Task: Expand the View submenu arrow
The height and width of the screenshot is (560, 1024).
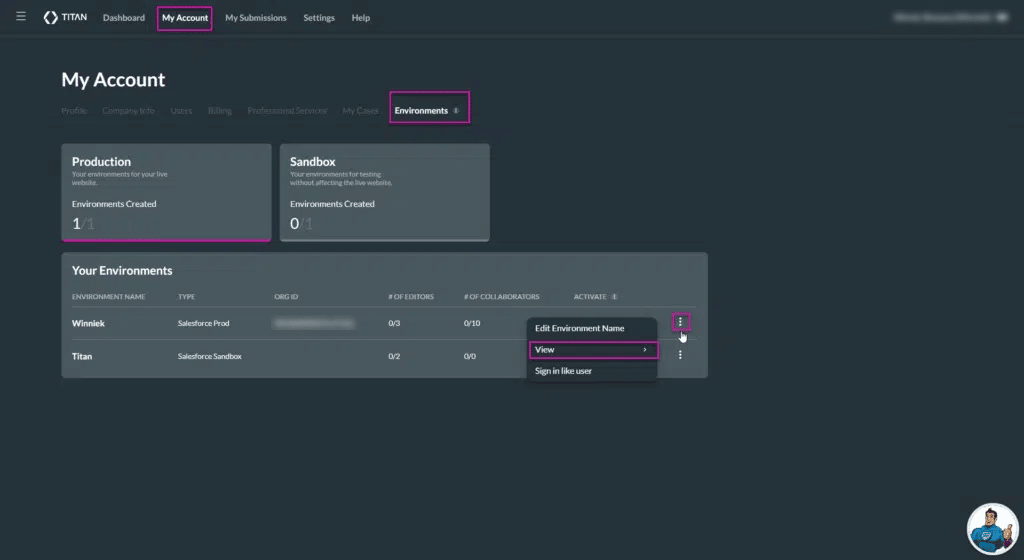Action: click(645, 350)
